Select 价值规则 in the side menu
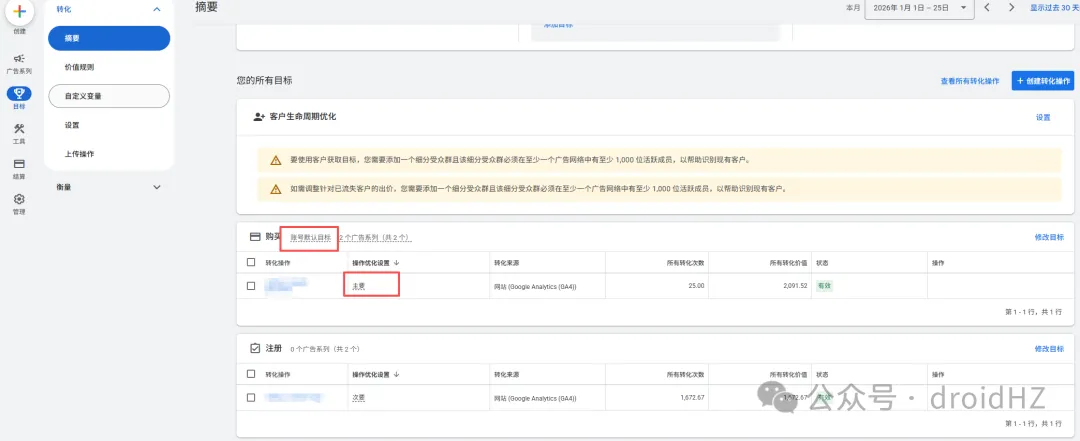The image size is (1080, 441). (x=79, y=67)
